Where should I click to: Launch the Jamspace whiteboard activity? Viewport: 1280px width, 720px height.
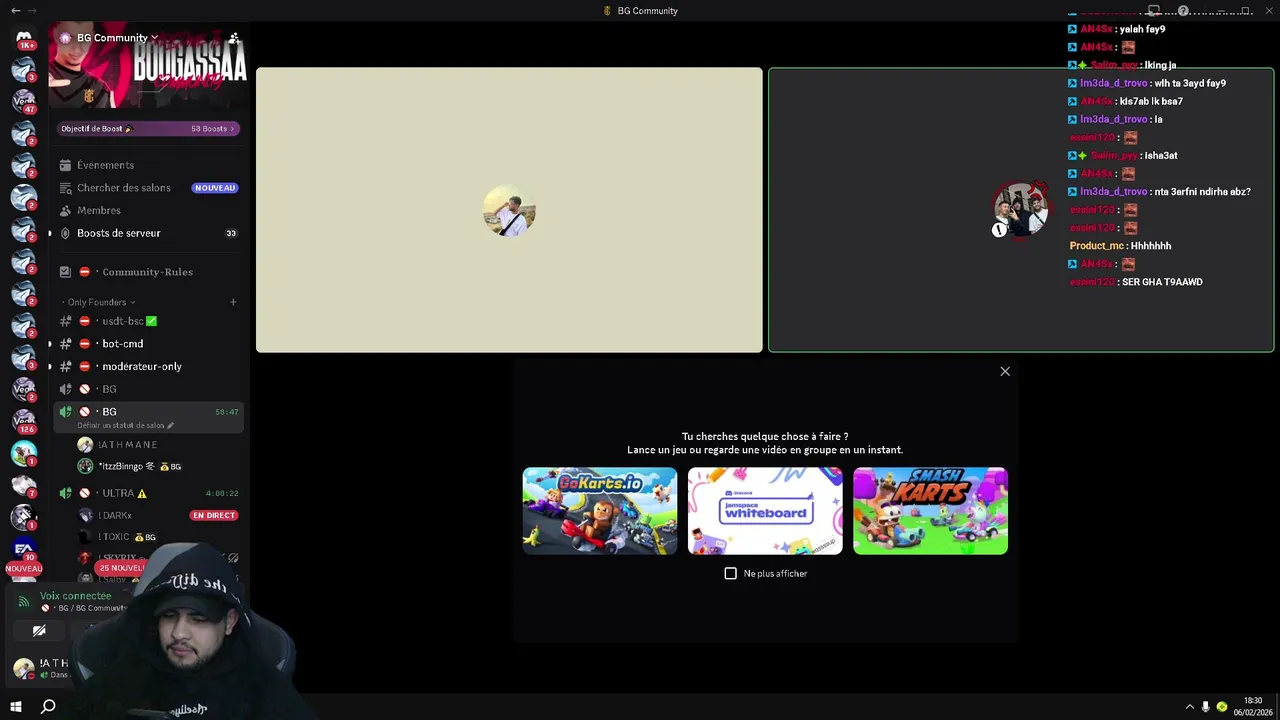[x=765, y=511]
